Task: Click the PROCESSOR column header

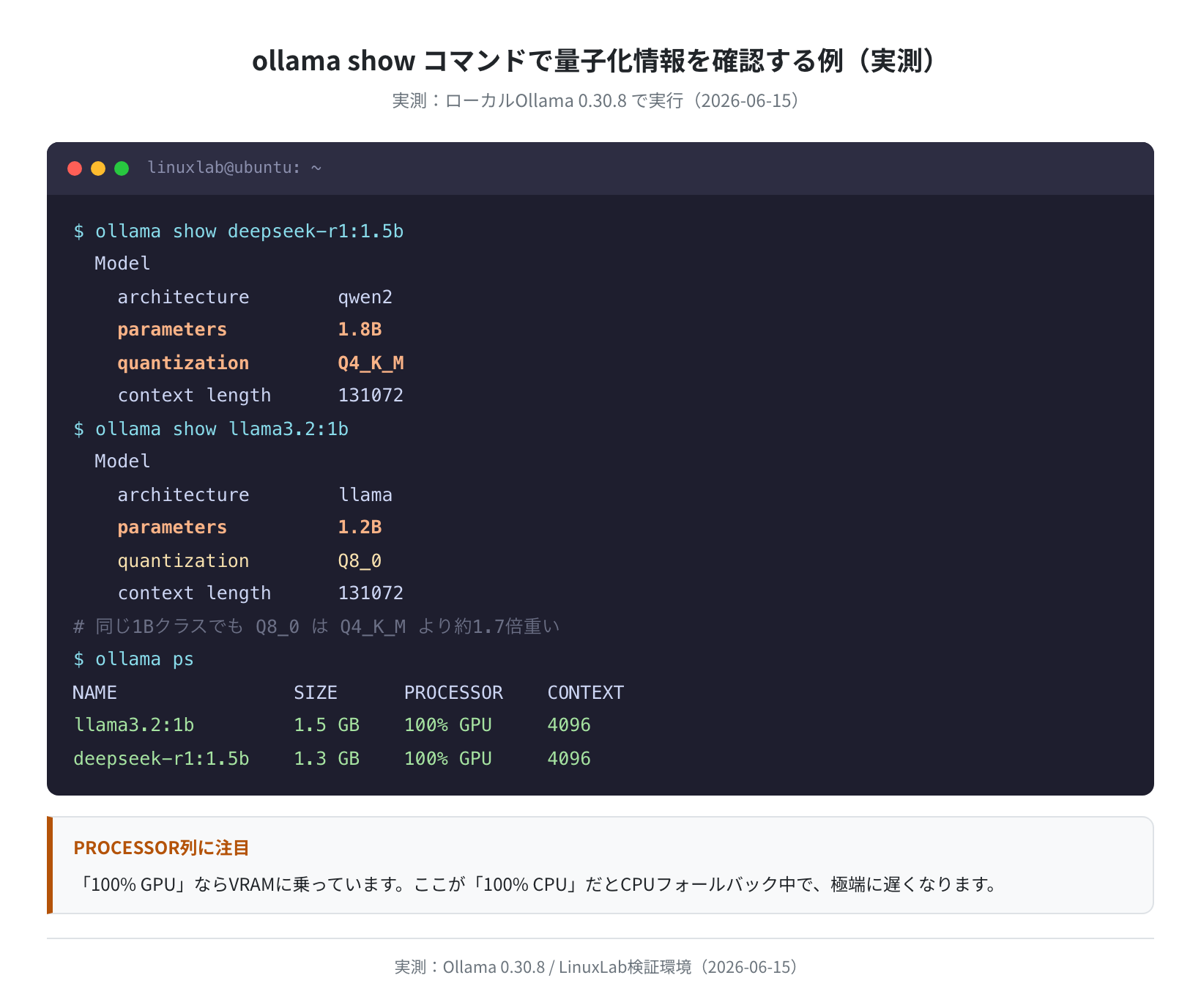Action: click(453, 693)
